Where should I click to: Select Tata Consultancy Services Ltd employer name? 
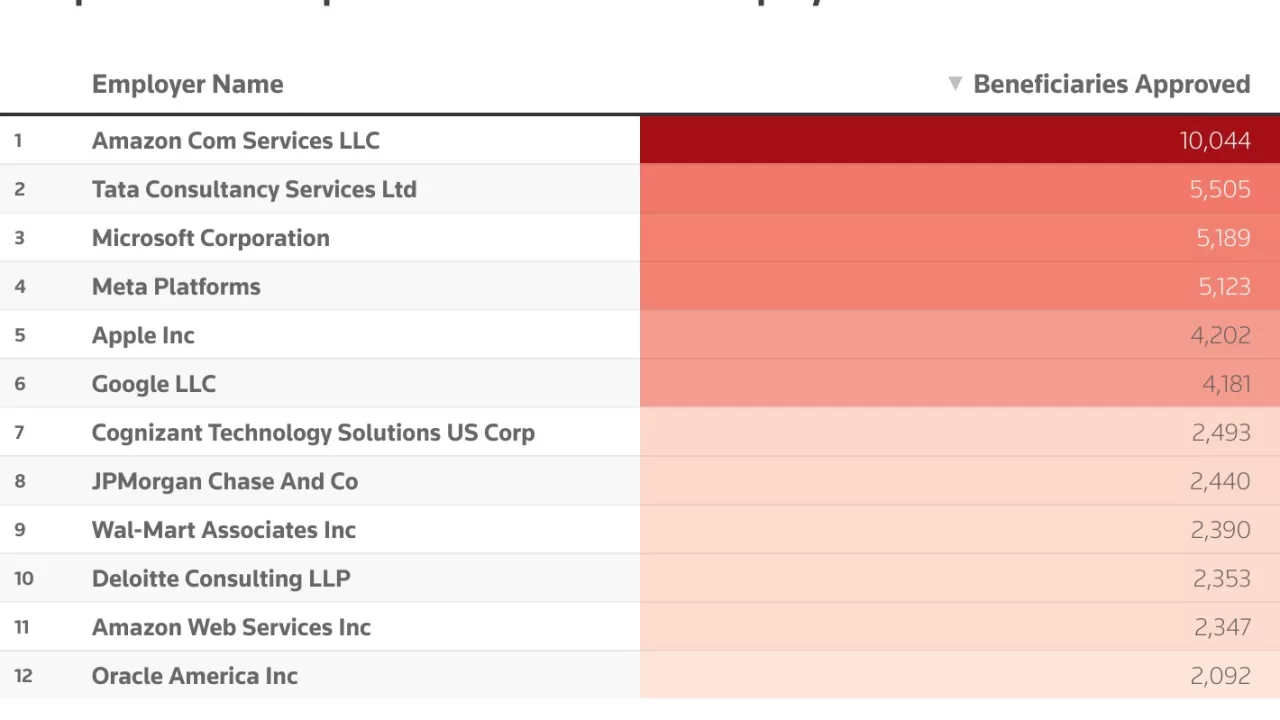tap(254, 189)
